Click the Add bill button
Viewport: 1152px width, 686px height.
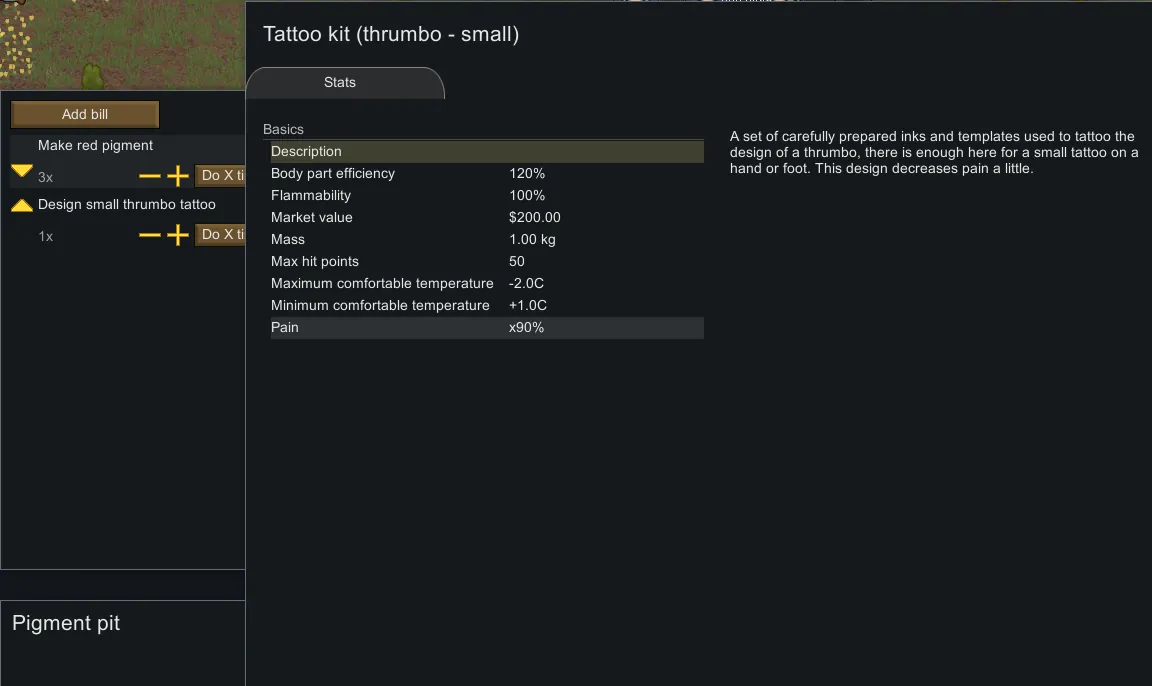pos(85,114)
